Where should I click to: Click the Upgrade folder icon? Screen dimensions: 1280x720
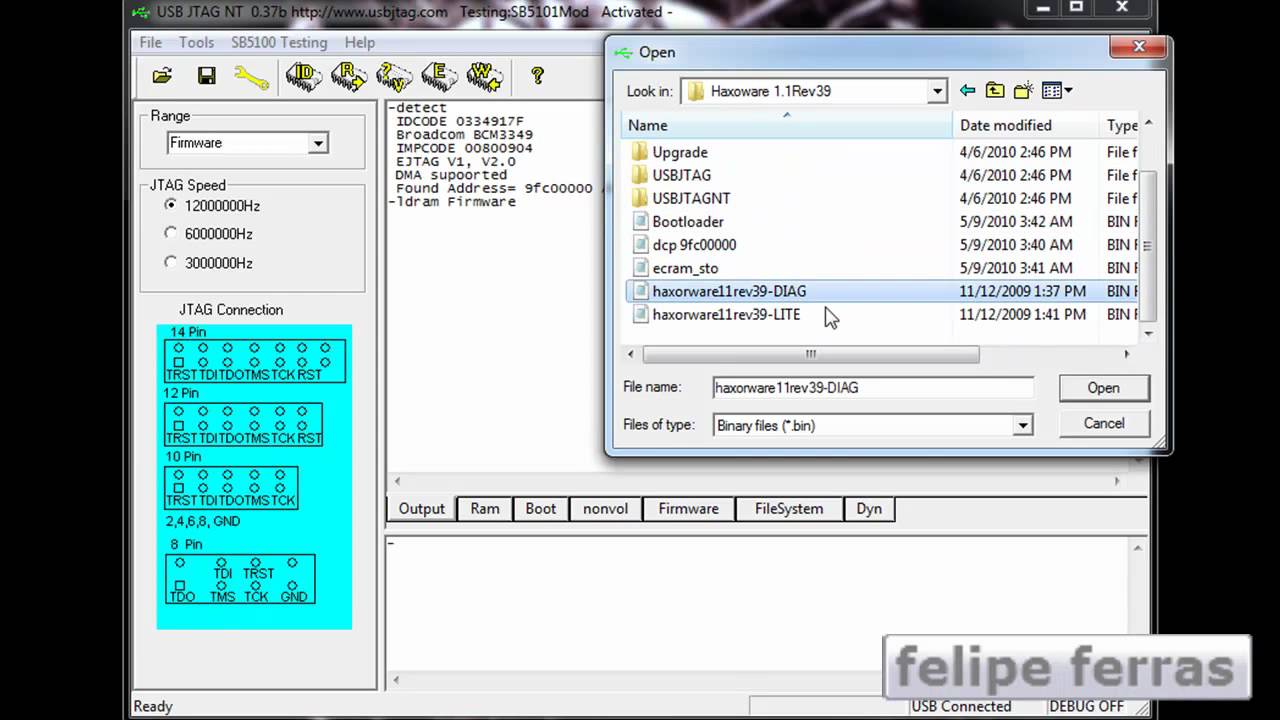[640, 152]
